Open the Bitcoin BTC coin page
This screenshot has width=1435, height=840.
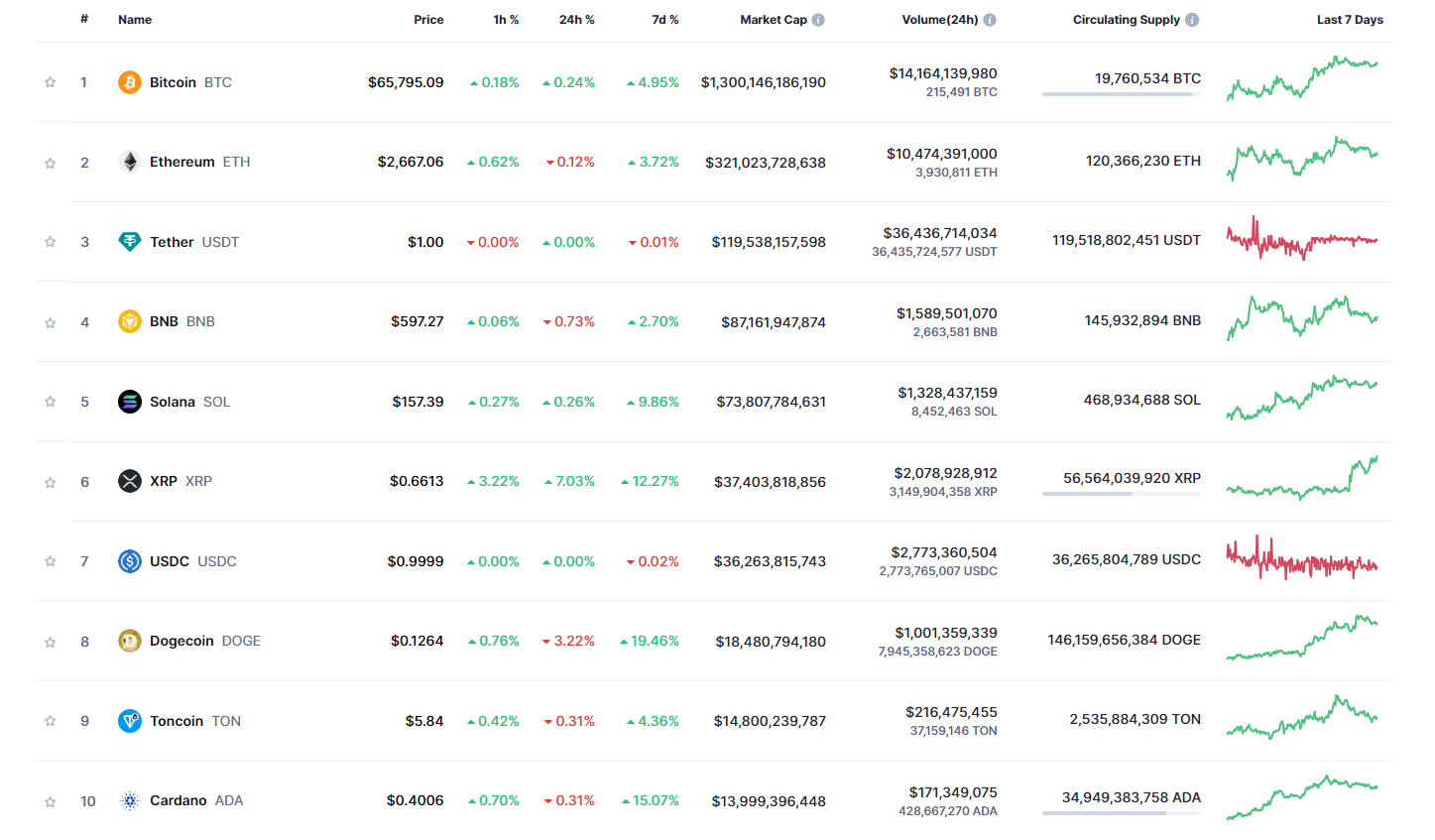pos(190,82)
